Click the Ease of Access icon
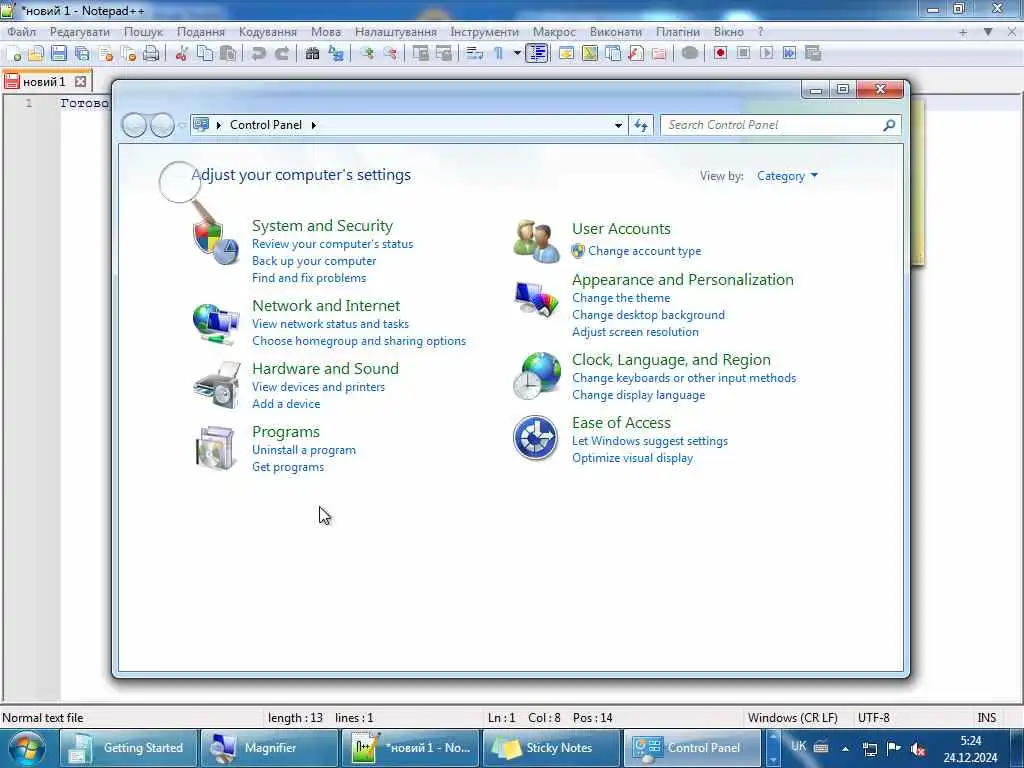The image size is (1024, 768). pyautogui.click(x=536, y=438)
